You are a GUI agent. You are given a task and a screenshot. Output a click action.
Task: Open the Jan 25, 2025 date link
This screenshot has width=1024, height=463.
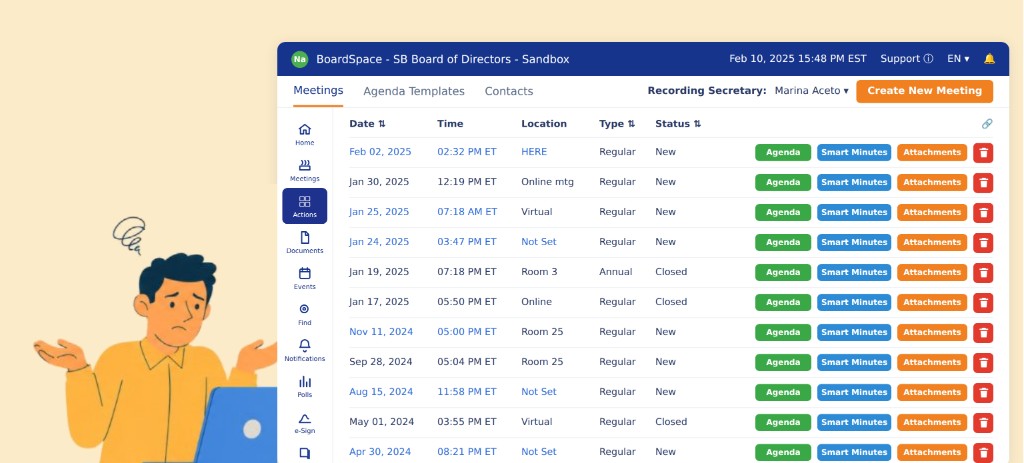click(379, 212)
